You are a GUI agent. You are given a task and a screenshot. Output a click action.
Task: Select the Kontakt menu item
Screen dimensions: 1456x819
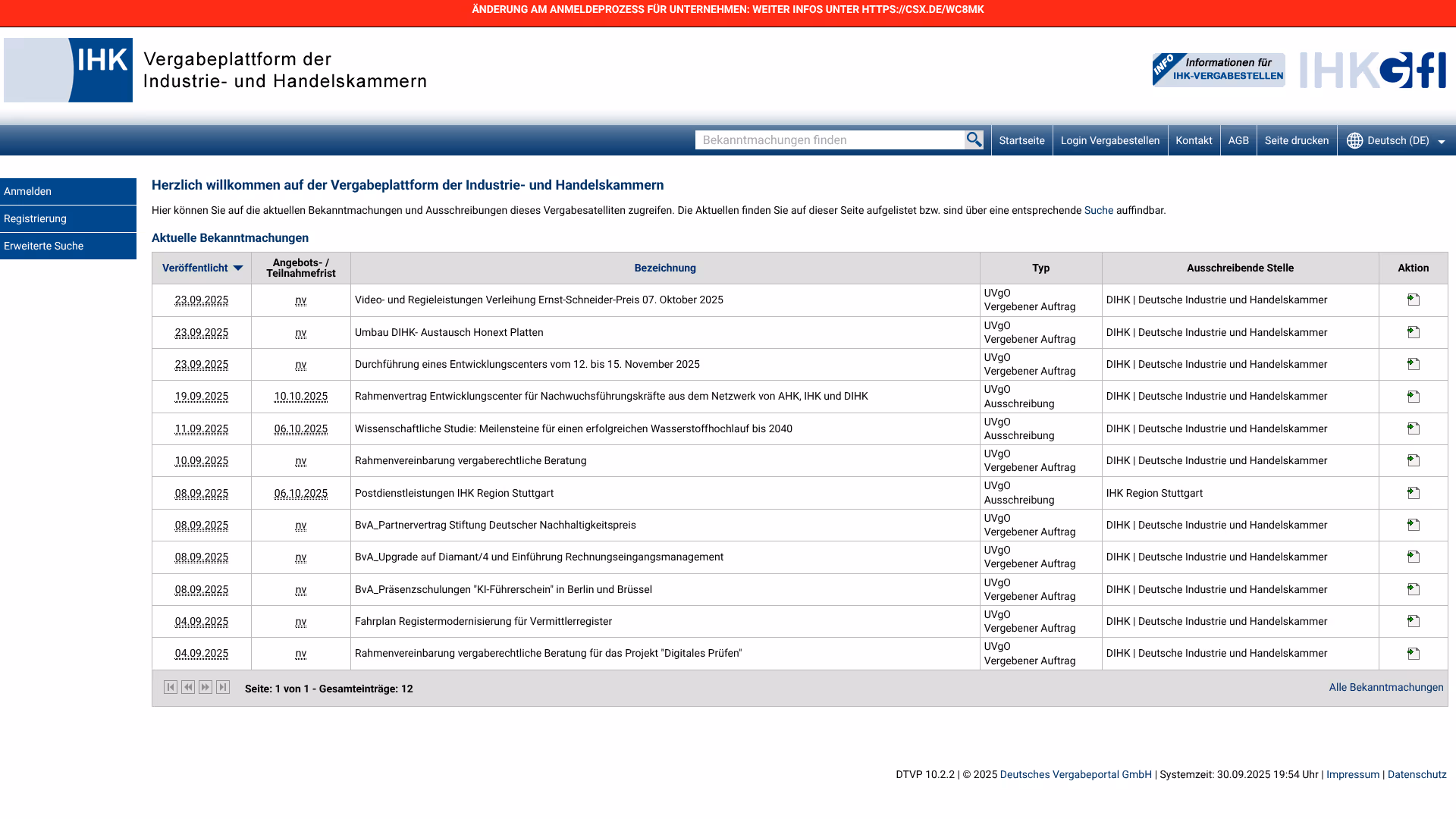click(x=1194, y=140)
